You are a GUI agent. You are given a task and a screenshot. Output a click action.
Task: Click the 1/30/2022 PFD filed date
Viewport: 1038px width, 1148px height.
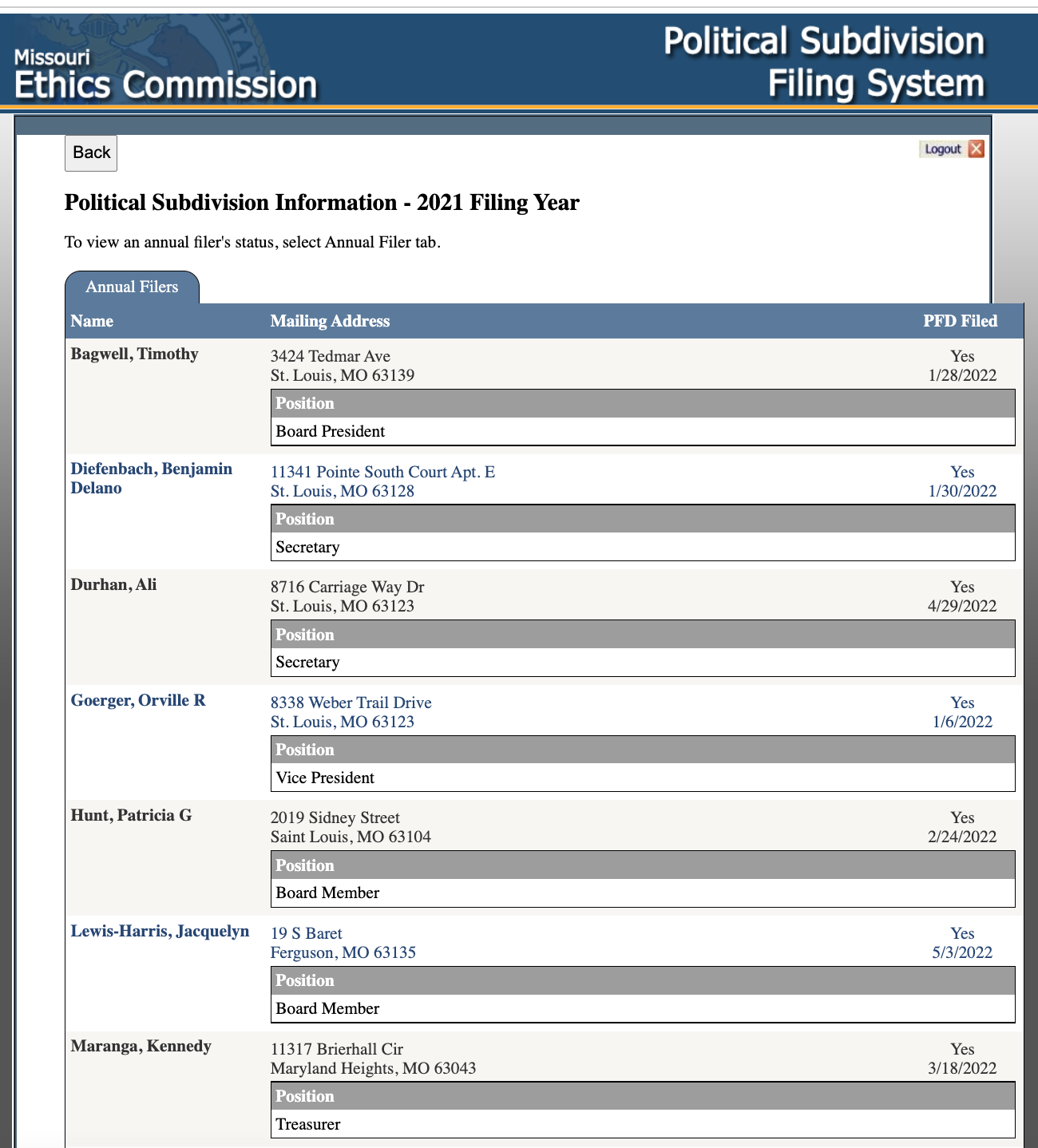click(x=962, y=491)
